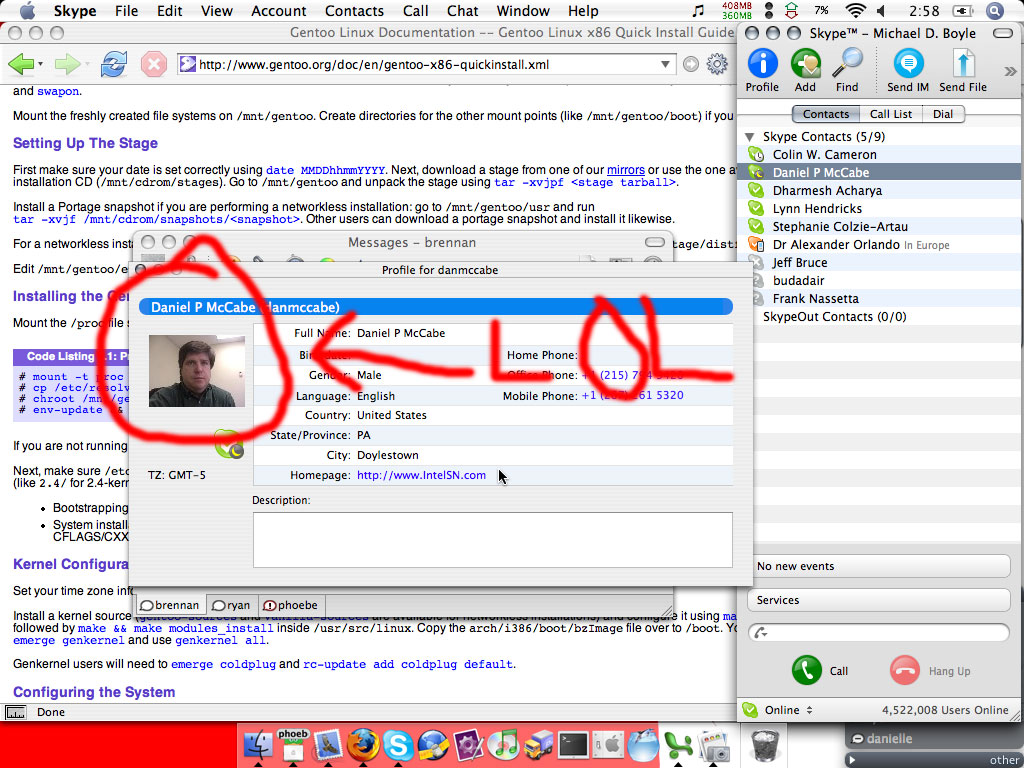
Task: Open System Preferences from the Dock
Action: [609, 744]
